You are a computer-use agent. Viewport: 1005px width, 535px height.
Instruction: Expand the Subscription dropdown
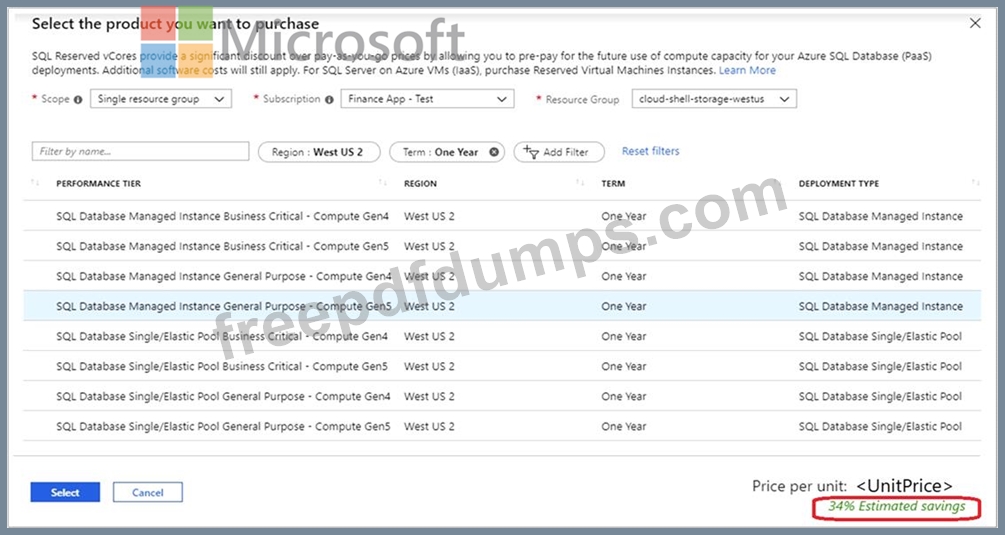click(x=427, y=99)
